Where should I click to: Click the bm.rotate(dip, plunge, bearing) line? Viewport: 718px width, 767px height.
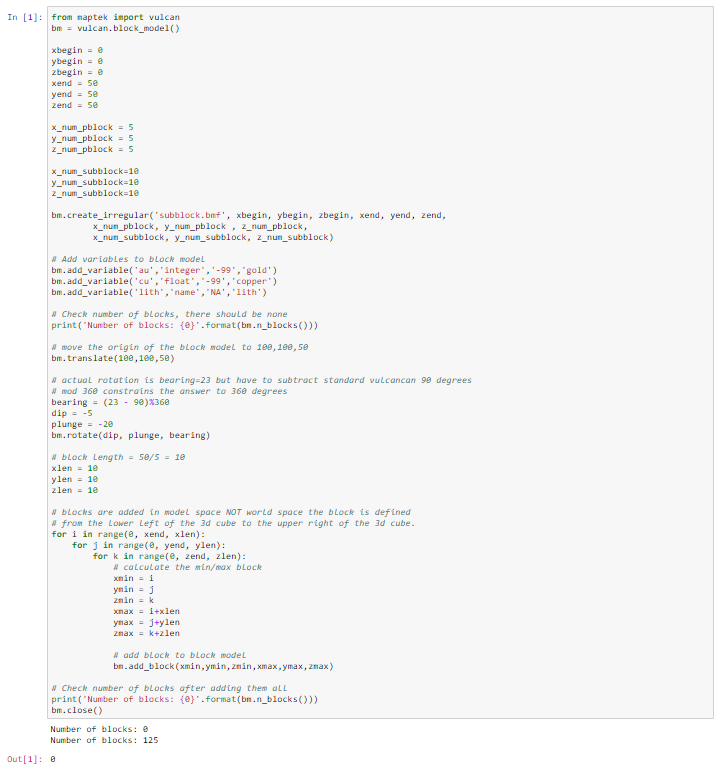click(x=130, y=435)
